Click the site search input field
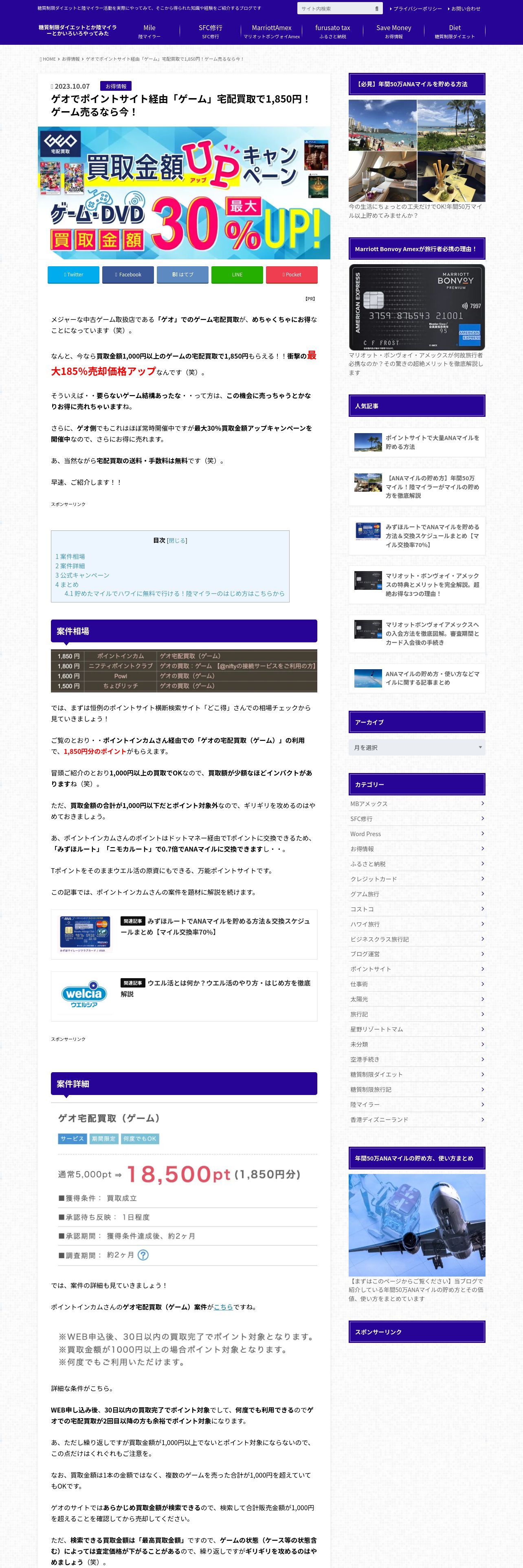The image size is (523, 1568). [334, 9]
